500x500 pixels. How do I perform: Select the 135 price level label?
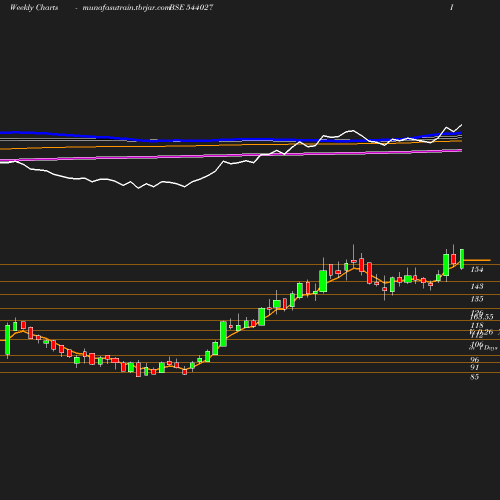pyautogui.click(x=477, y=299)
